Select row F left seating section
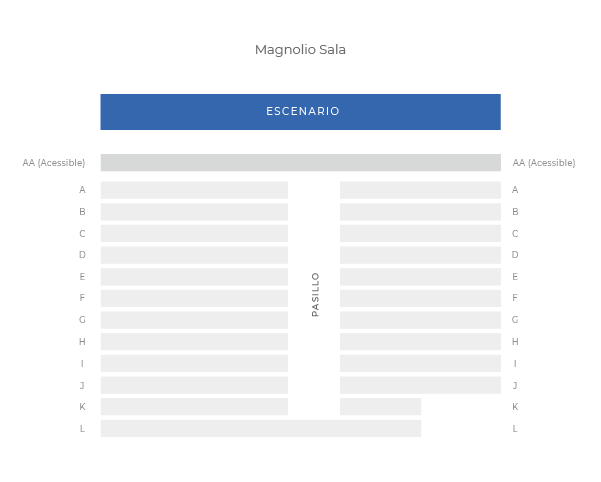The height and width of the screenshot is (482, 601). pos(194,298)
